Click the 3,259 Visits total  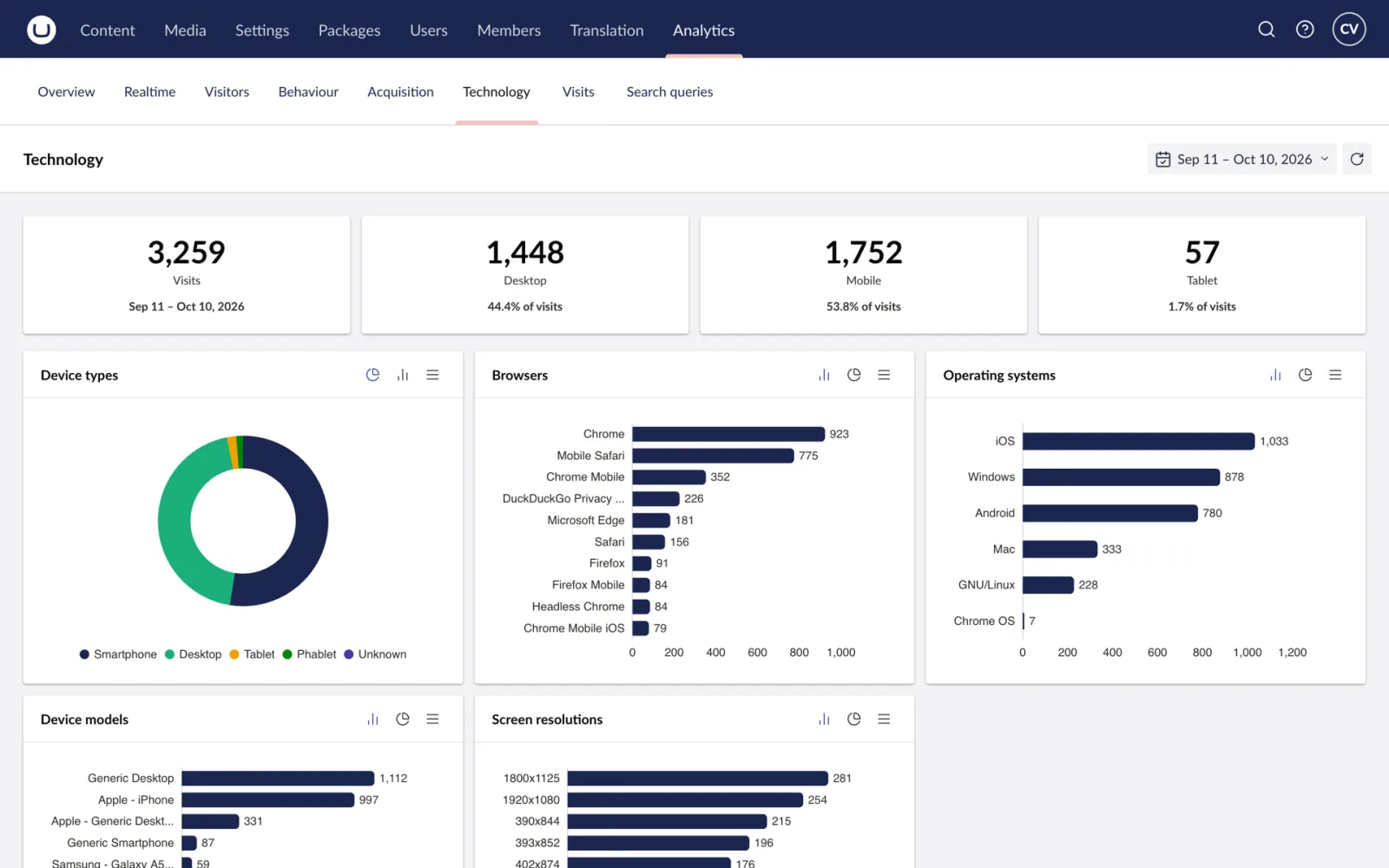pyautogui.click(x=187, y=253)
